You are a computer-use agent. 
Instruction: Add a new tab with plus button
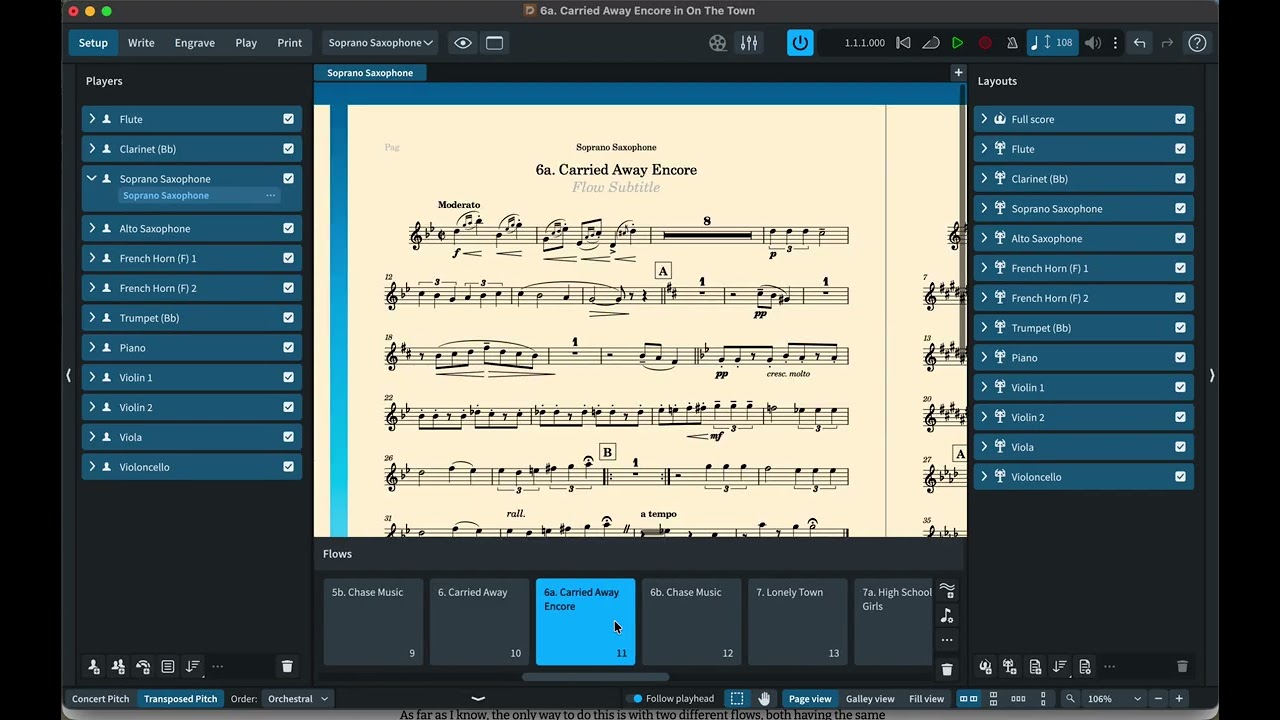958,72
